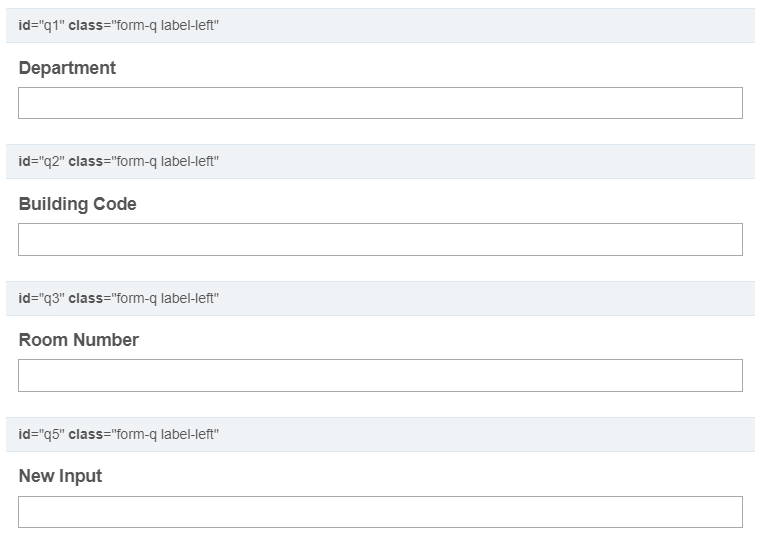This screenshot has height=541, width=762.
Task: Click the Building Code label
Action: click(x=77, y=204)
